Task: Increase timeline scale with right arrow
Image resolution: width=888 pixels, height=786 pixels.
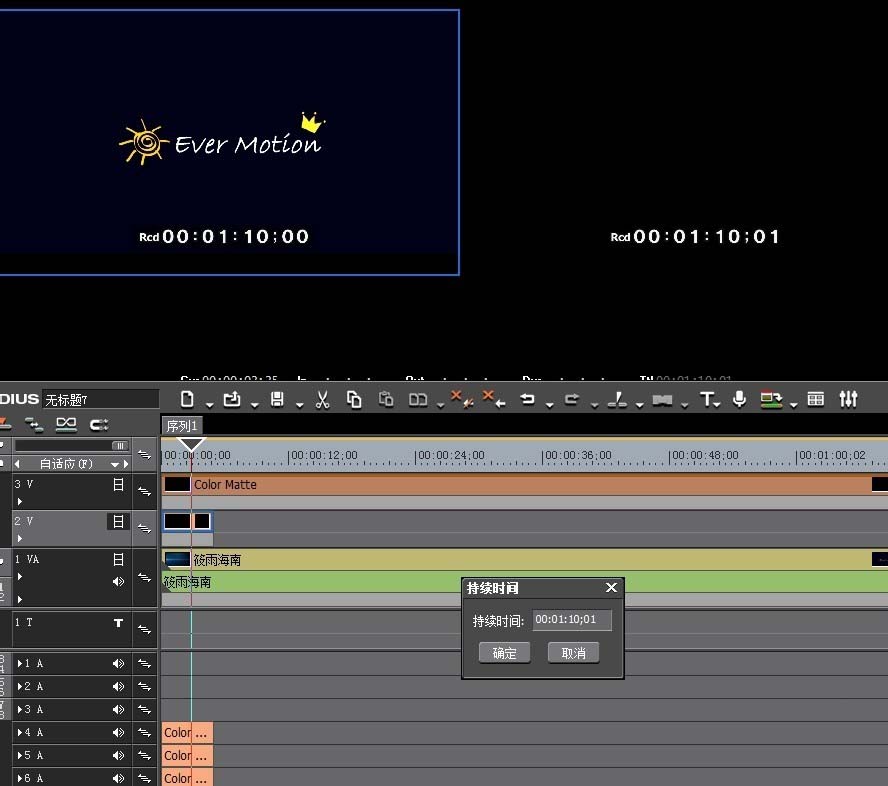Action: coord(126,464)
